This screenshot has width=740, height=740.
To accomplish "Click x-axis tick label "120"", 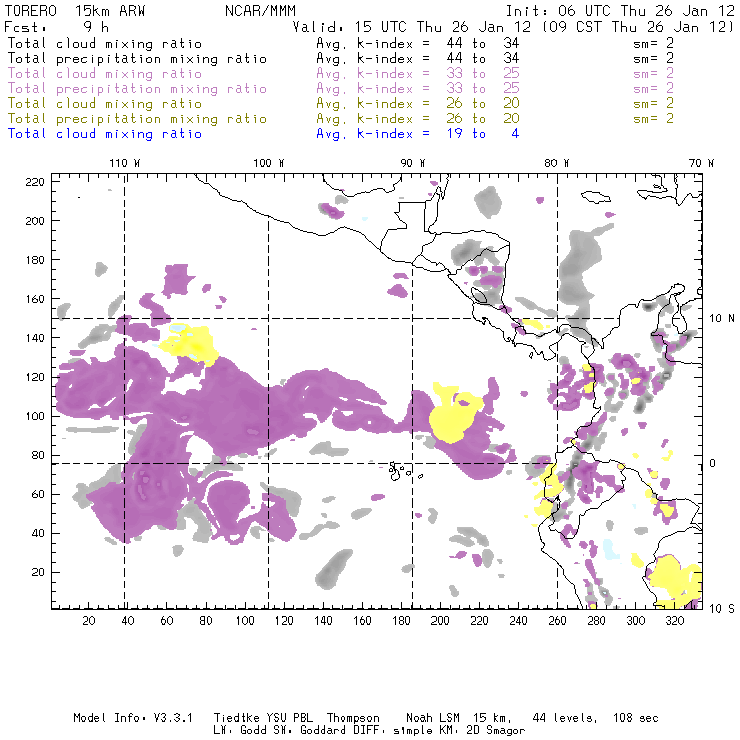I will pos(284,621).
